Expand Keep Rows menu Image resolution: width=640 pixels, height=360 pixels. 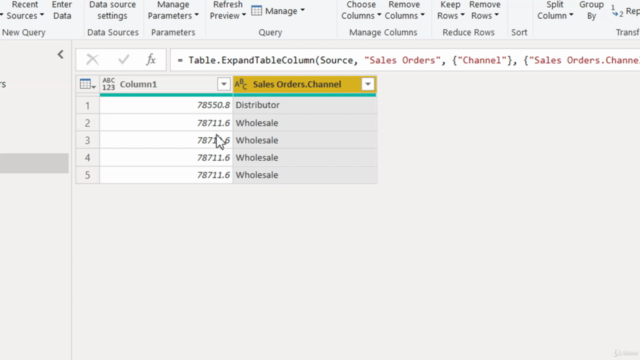451,11
